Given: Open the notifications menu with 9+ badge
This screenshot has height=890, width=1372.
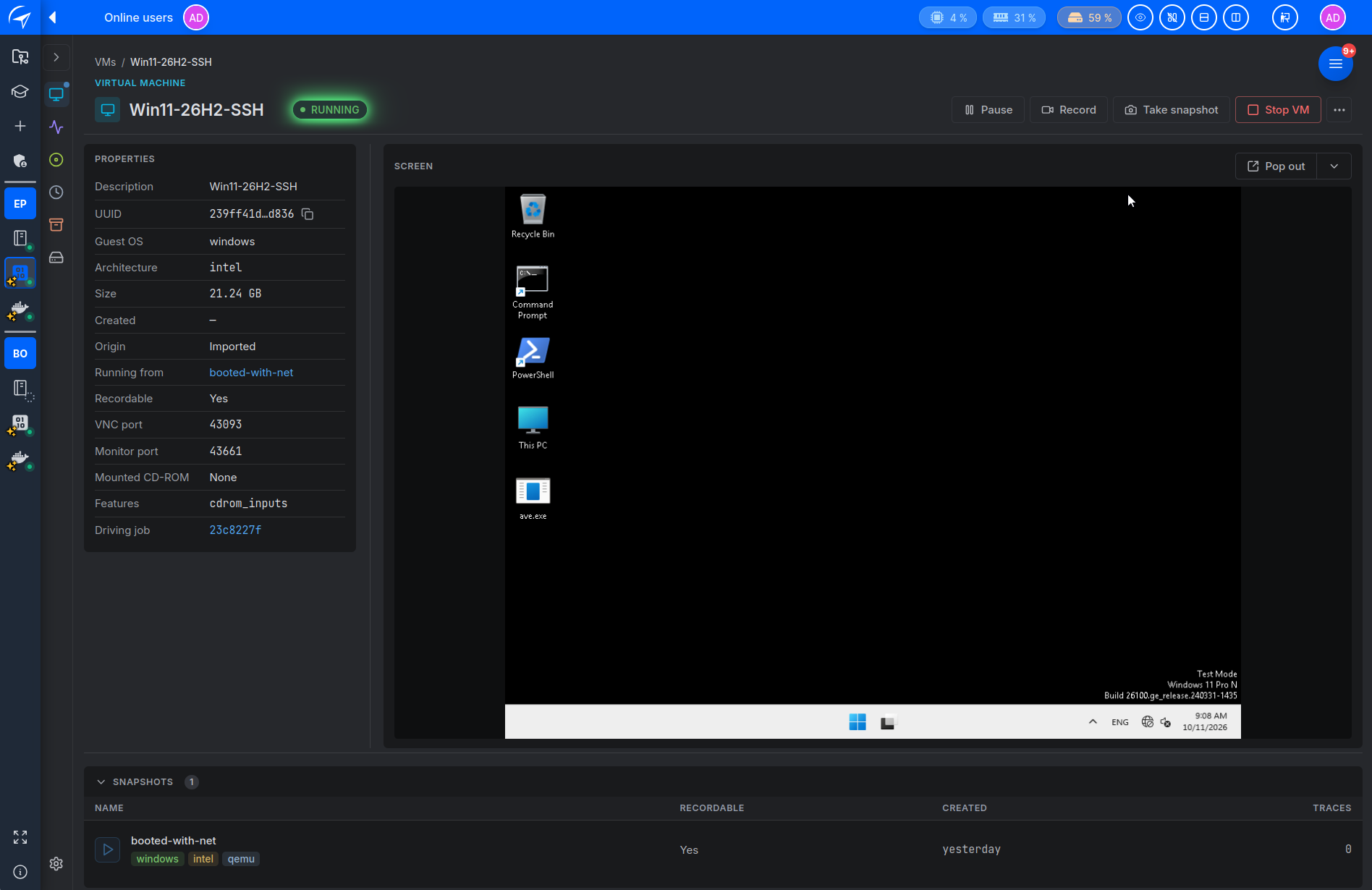Looking at the screenshot, I should pos(1336,64).
